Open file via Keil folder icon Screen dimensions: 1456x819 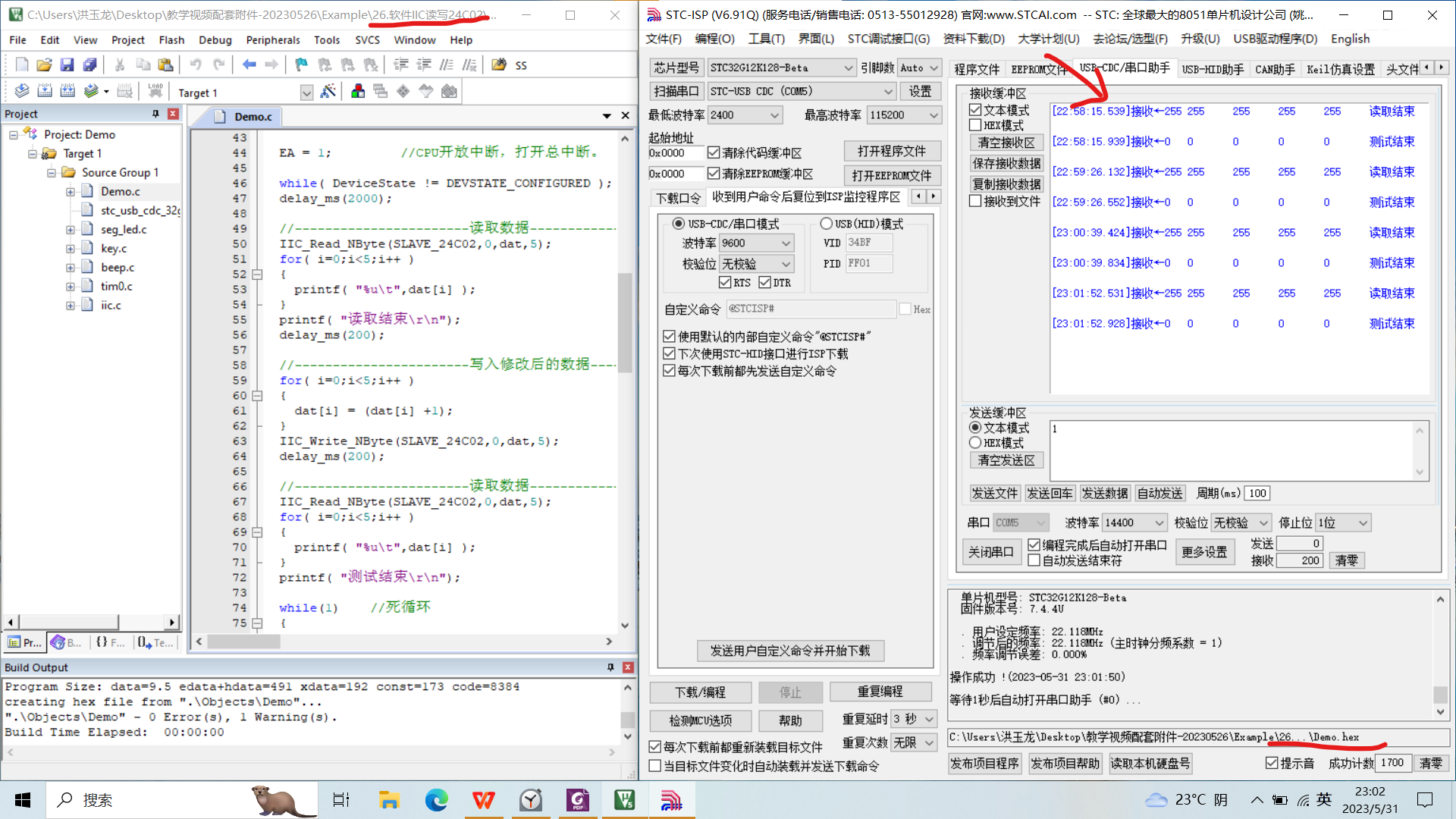click(44, 65)
